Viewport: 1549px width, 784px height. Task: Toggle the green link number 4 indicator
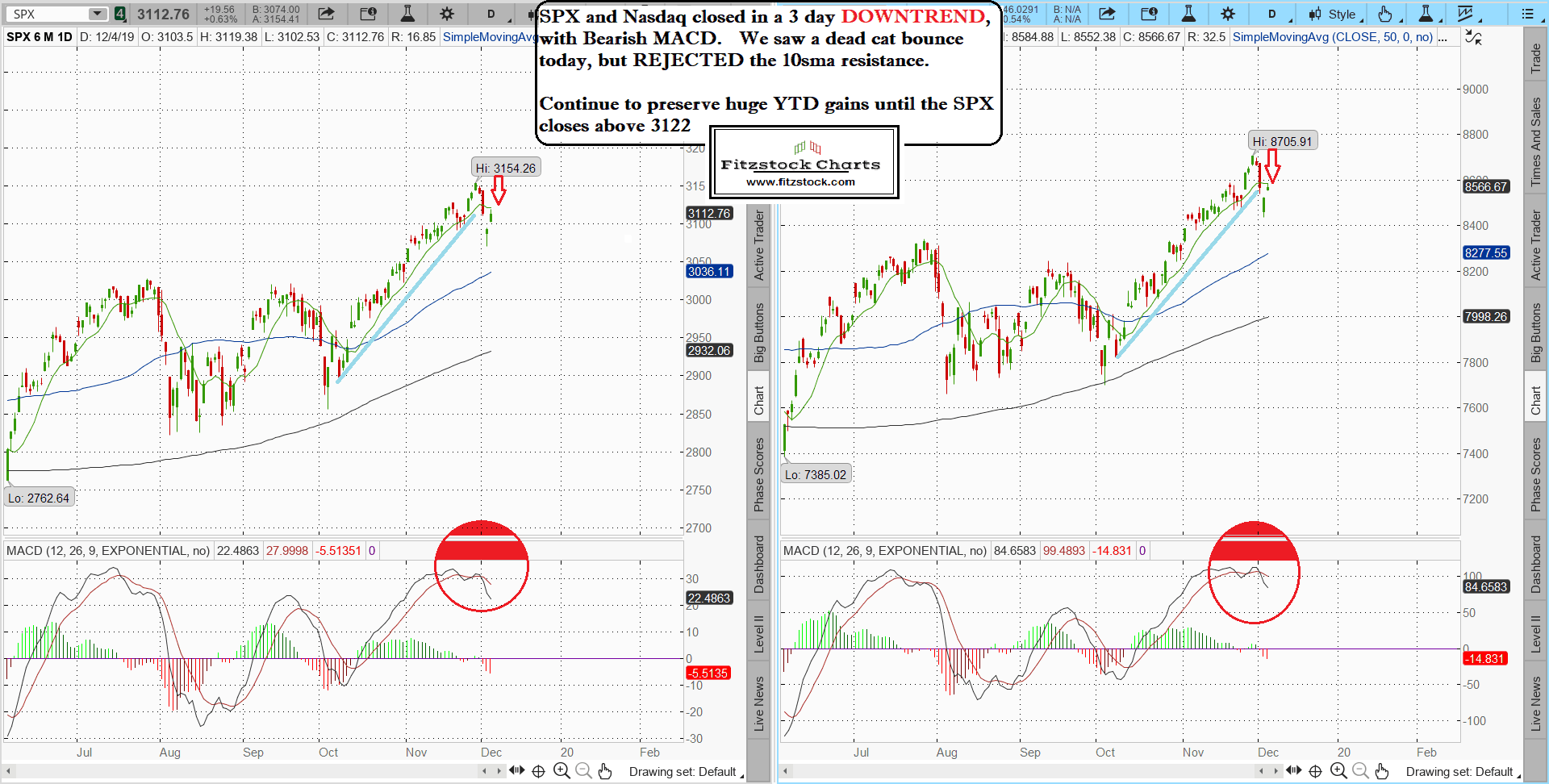[119, 14]
